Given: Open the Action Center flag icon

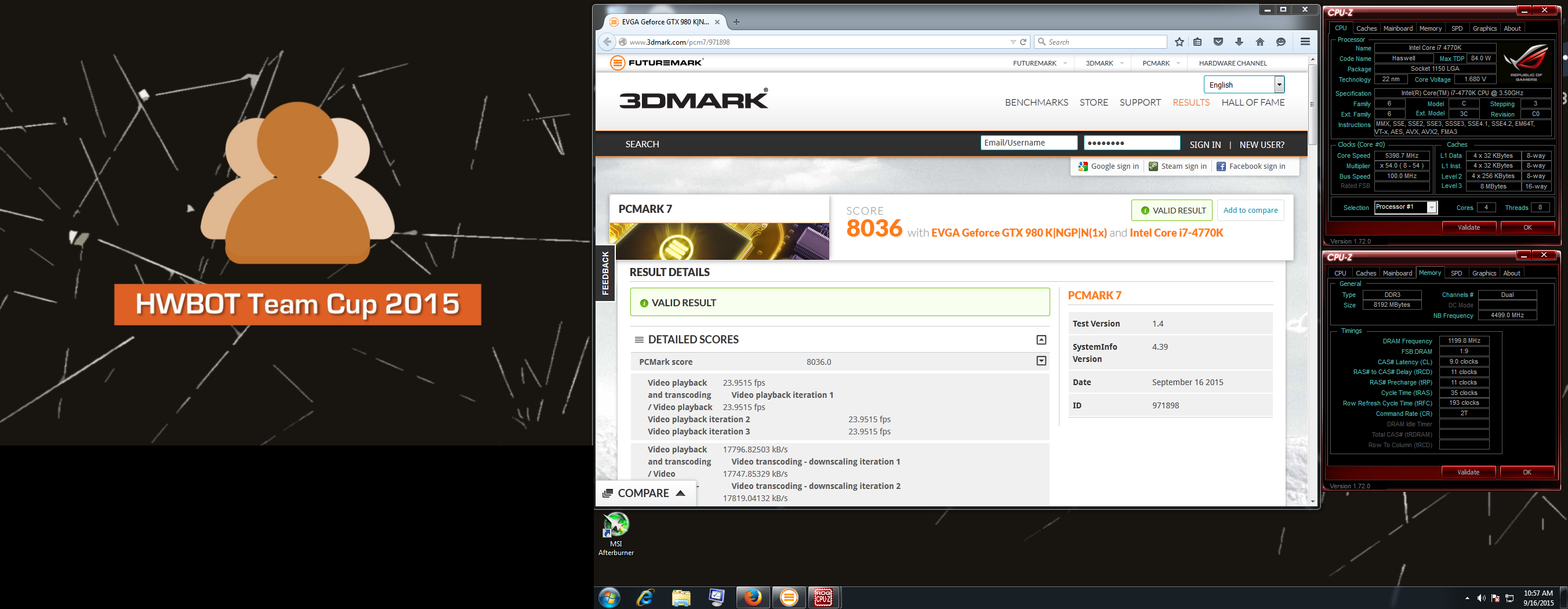Looking at the screenshot, I should [1496, 598].
